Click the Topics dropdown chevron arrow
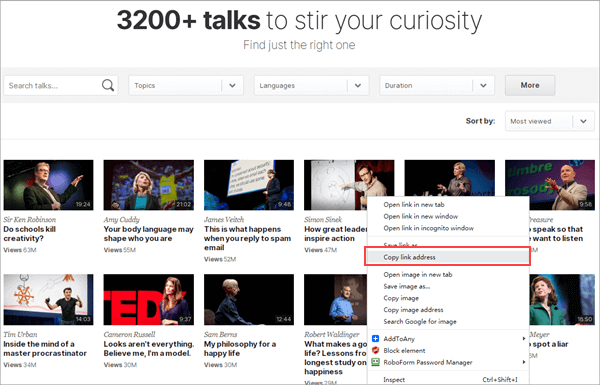The height and width of the screenshot is (385, 600). point(232,85)
